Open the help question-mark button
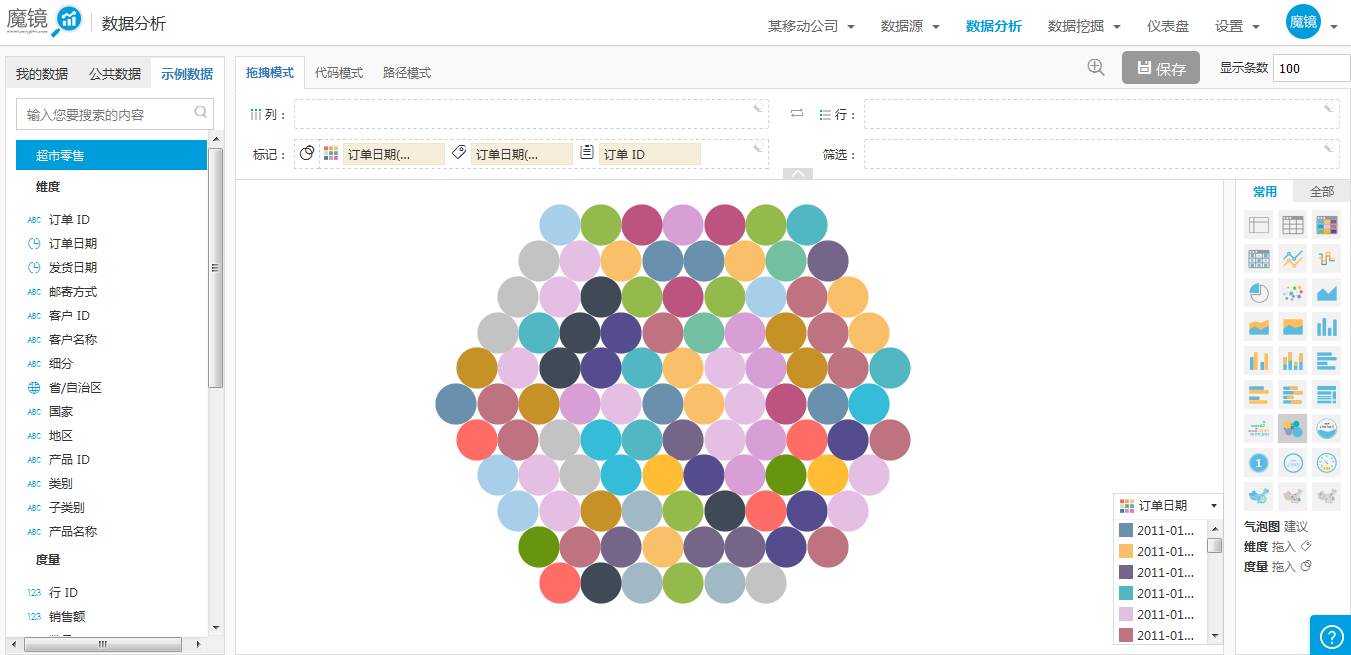The height and width of the screenshot is (655, 1351). pyautogui.click(x=1331, y=636)
